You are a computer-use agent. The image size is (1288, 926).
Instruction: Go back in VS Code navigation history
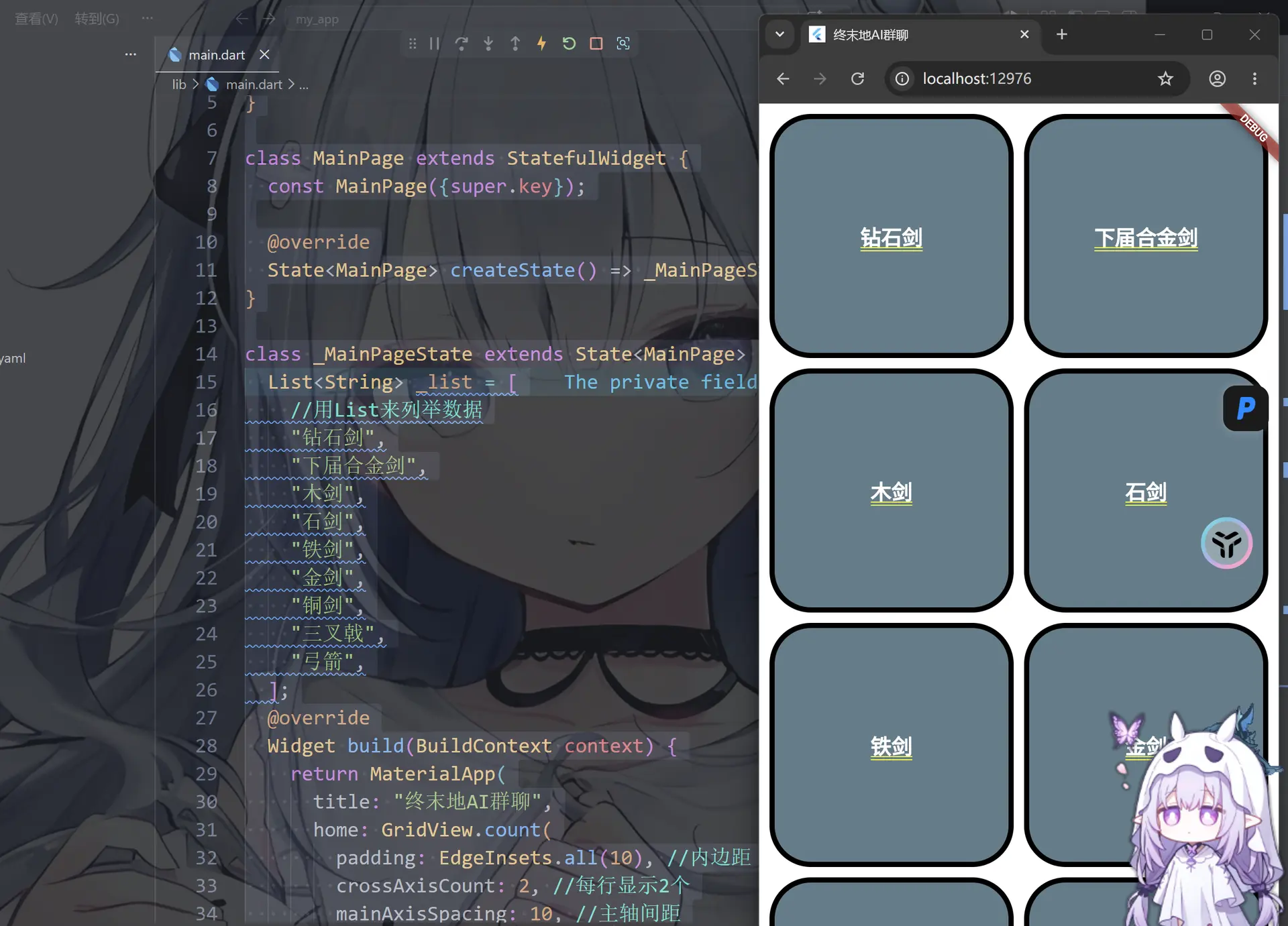pyautogui.click(x=242, y=19)
